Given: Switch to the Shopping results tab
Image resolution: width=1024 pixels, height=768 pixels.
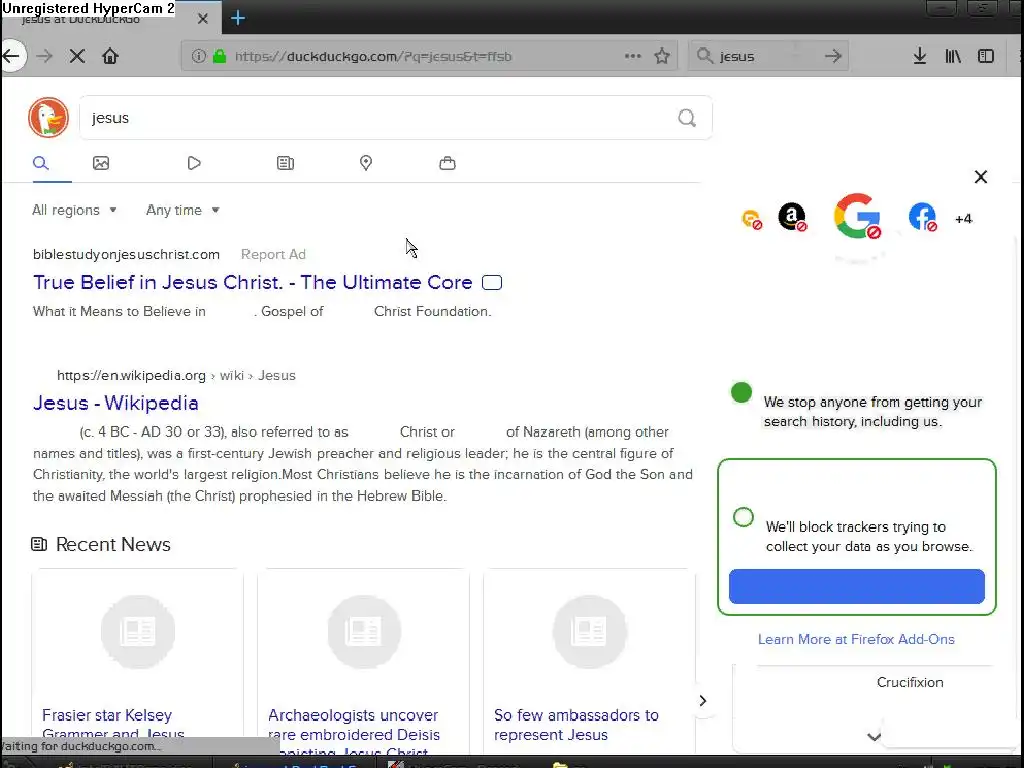Looking at the screenshot, I should [x=447, y=163].
